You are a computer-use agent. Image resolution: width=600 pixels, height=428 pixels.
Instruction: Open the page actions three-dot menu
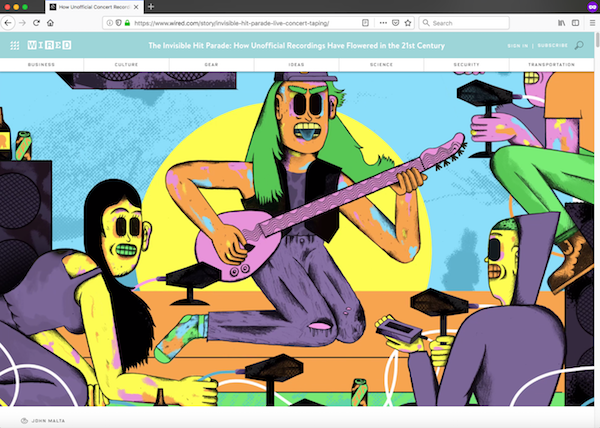point(381,22)
